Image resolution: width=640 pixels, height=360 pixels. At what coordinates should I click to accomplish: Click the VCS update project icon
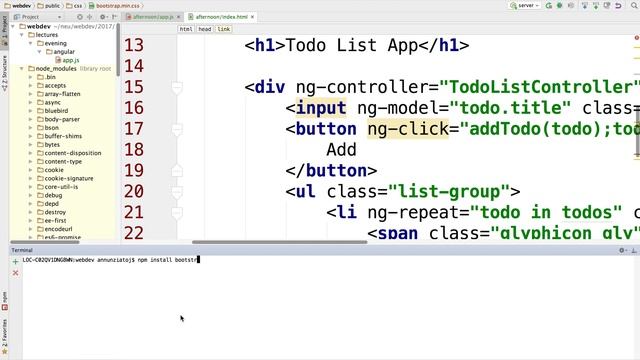(585, 5)
